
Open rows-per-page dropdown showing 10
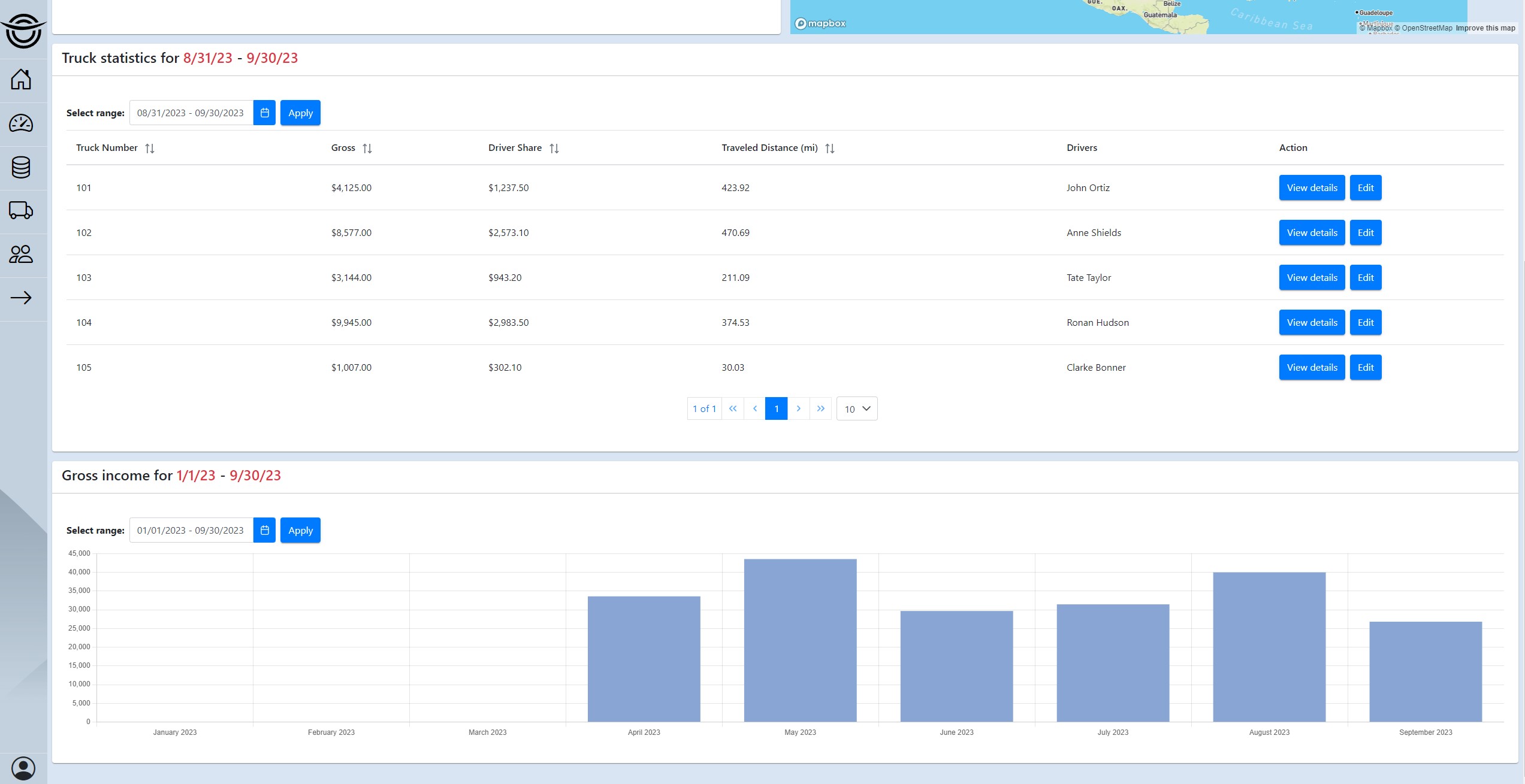[x=857, y=409]
